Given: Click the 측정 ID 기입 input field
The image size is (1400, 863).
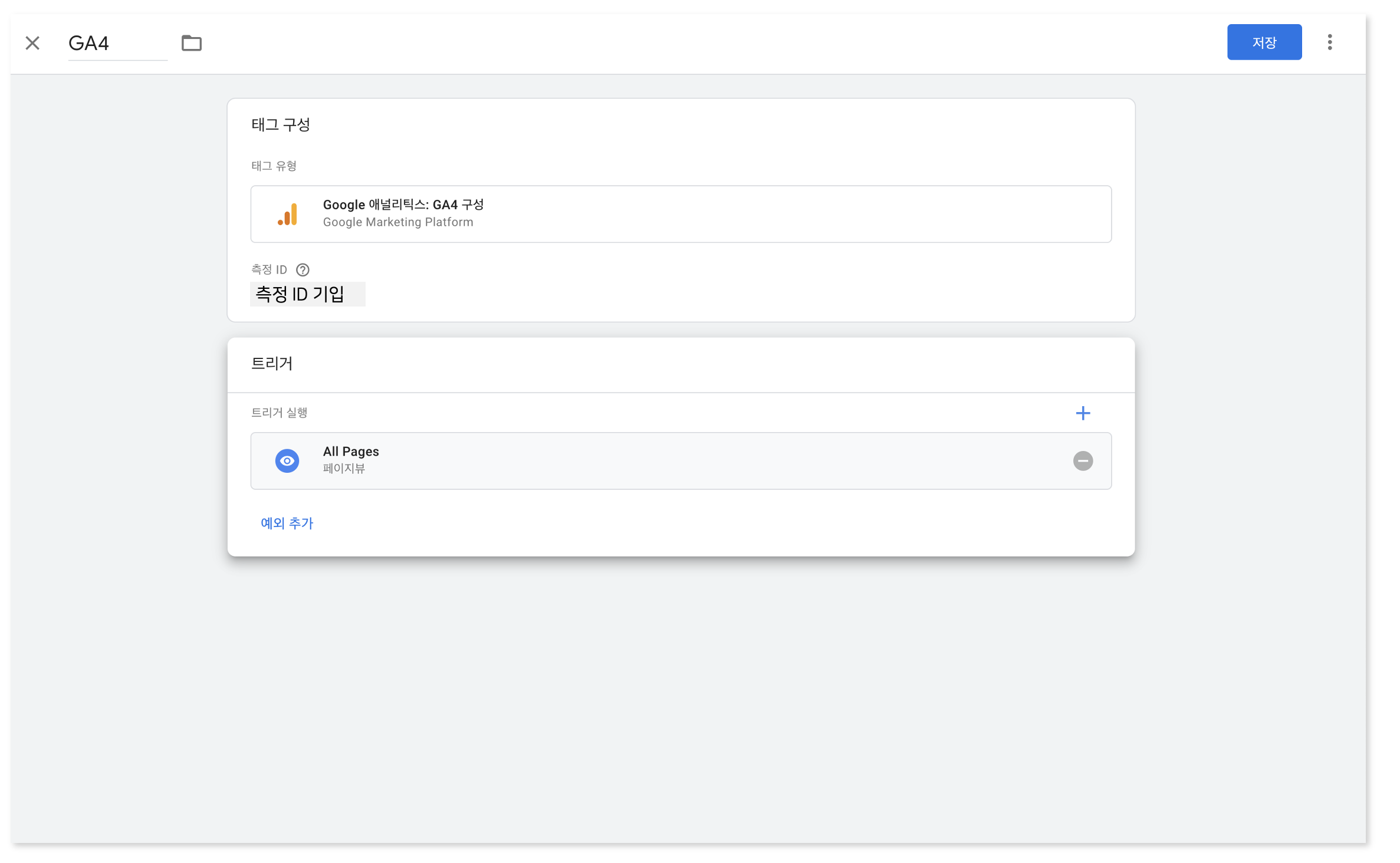Looking at the screenshot, I should pyautogui.click(x=307, y=294).
